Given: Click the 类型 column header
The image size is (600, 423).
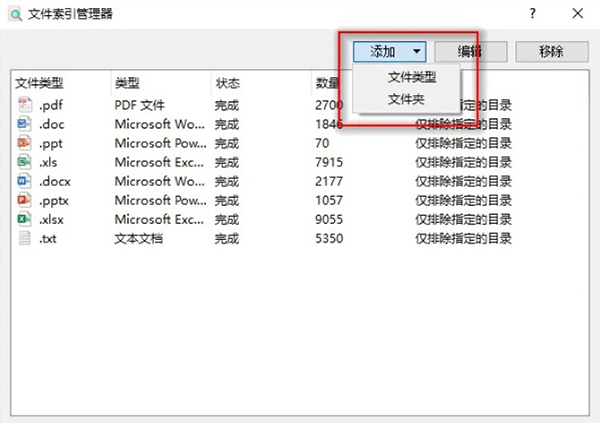Looking at the screenshot, I should [127, 83].
